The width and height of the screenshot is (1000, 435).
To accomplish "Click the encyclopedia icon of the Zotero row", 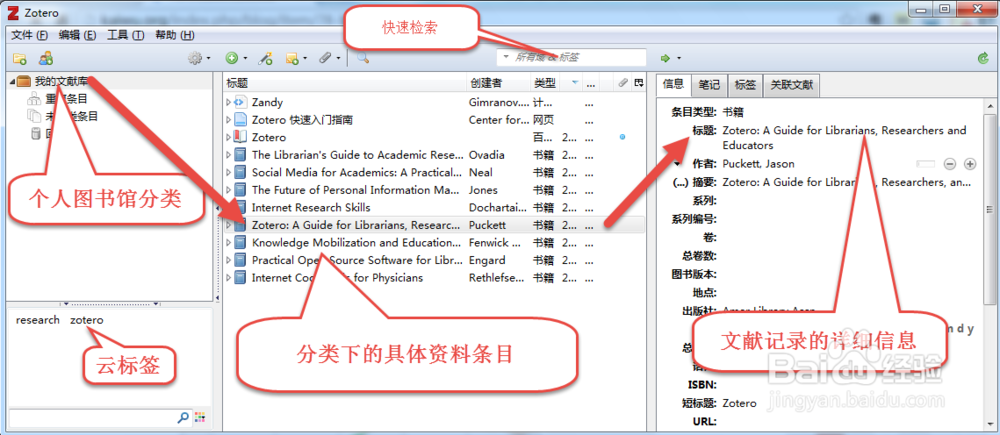I will tap(240, 137).
